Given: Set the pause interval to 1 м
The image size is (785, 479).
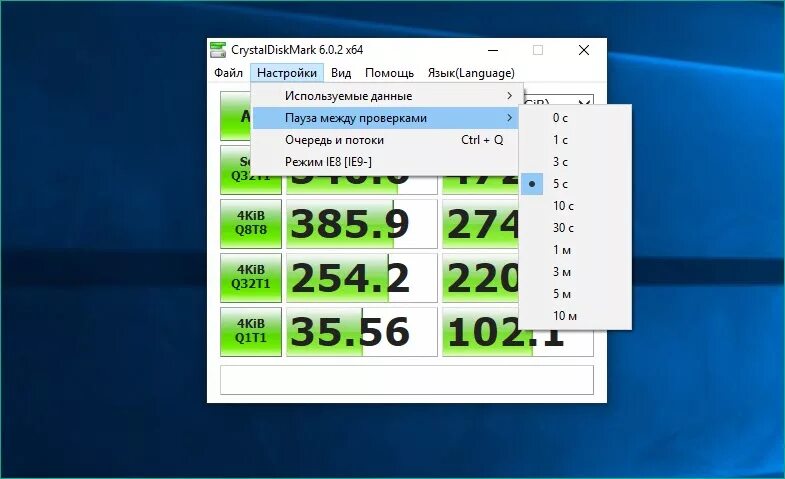Looking at the screenshot, I should click(x=575, y=250).
